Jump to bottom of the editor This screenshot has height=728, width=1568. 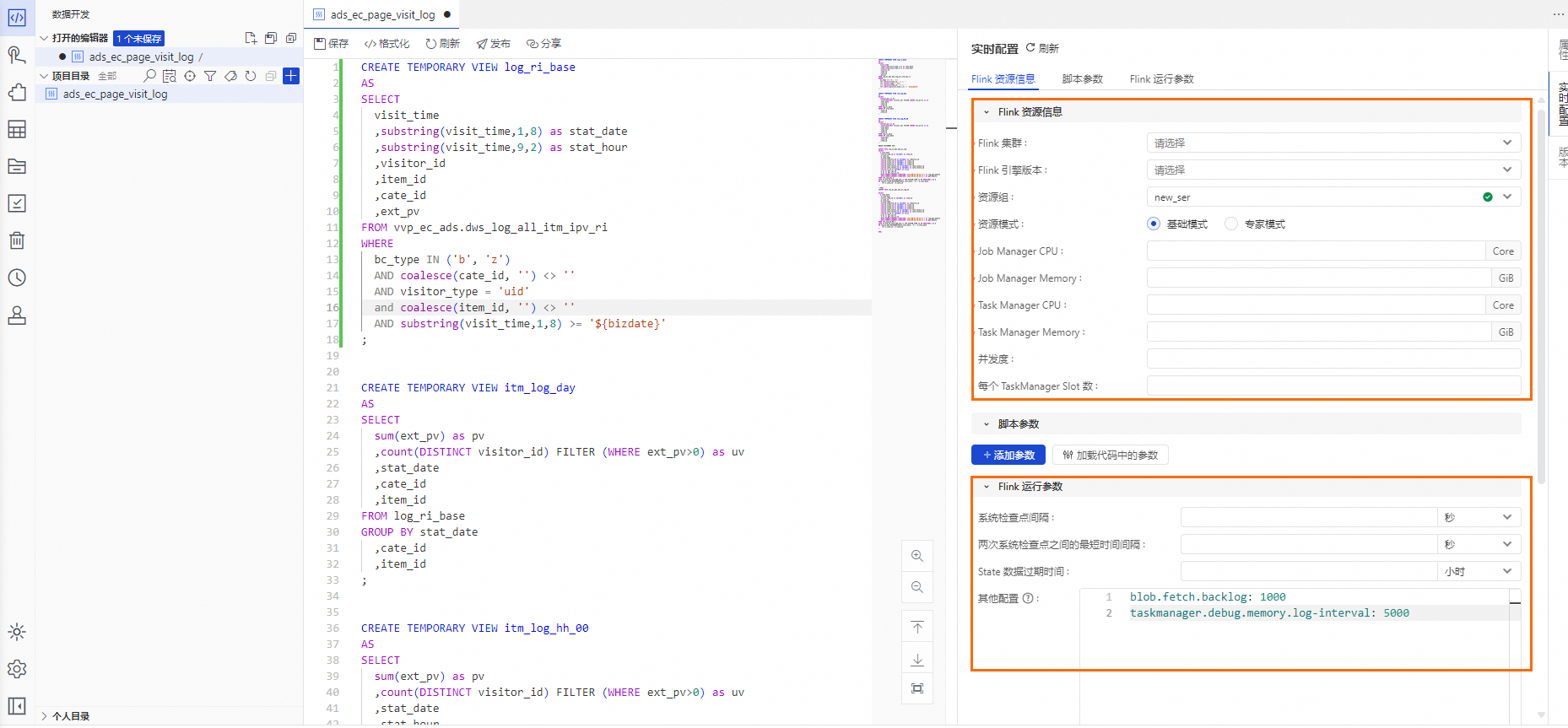[917, 659]
